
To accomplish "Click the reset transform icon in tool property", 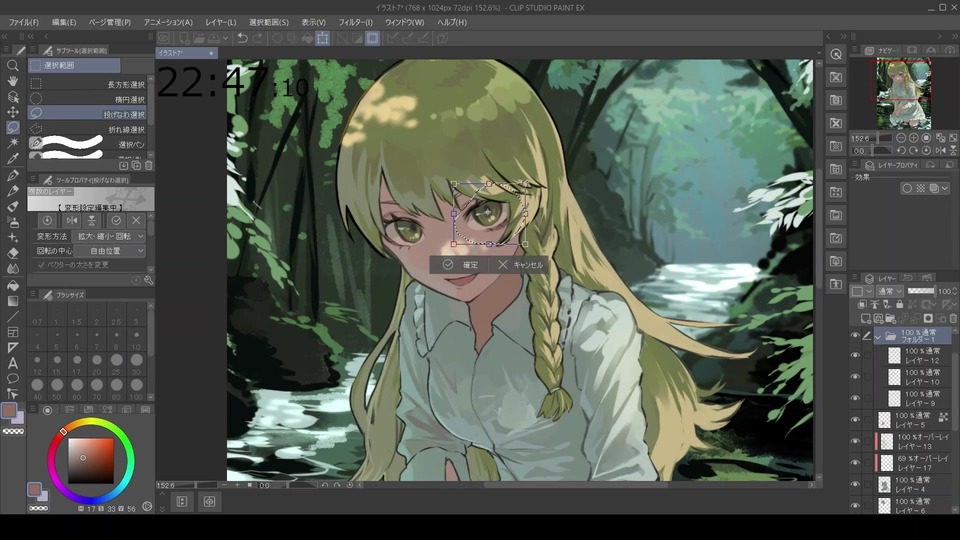I will 47,220.
